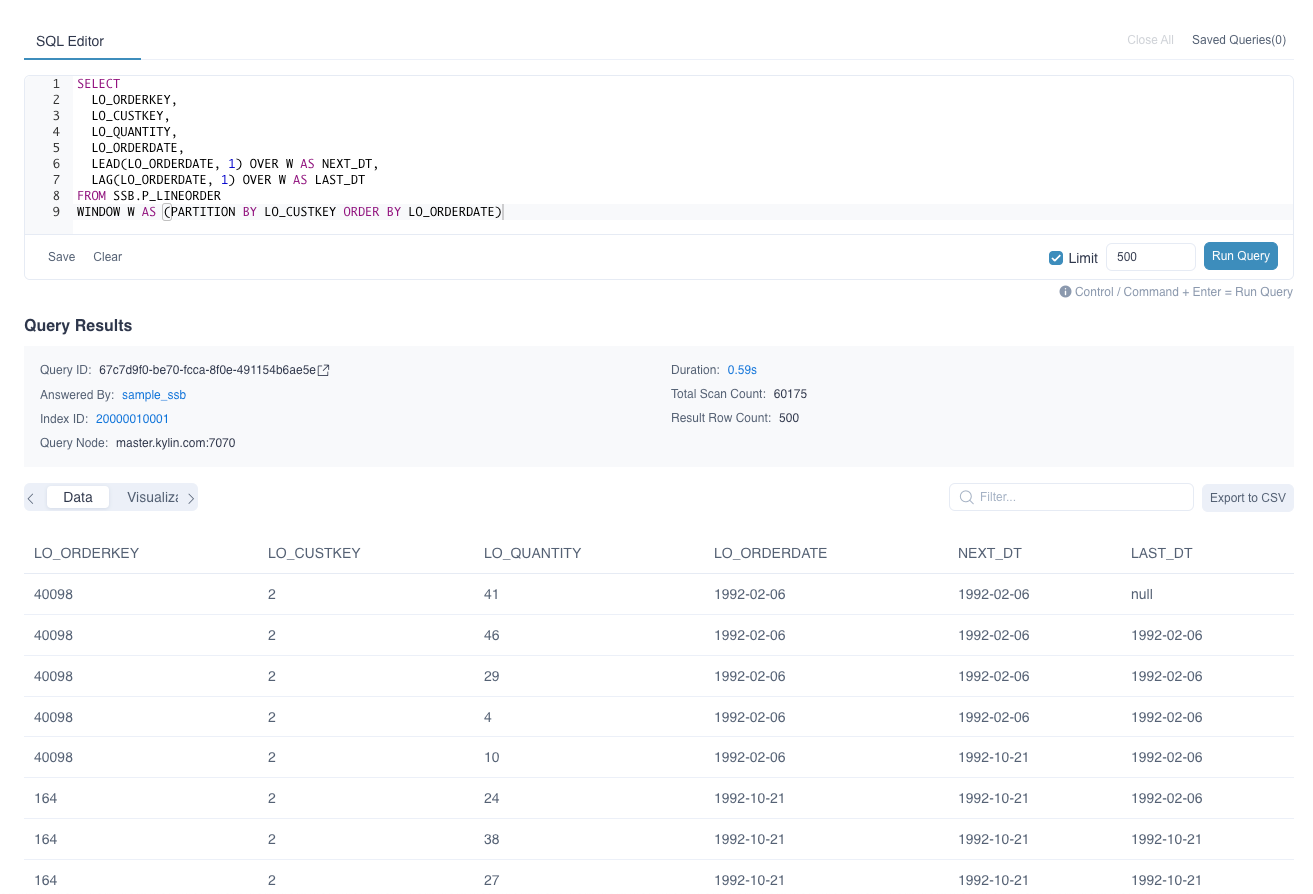This screenshot has width=1313, height=894.
Task: Uncheck the Limit checkbox
Action: click(1056, 258)
